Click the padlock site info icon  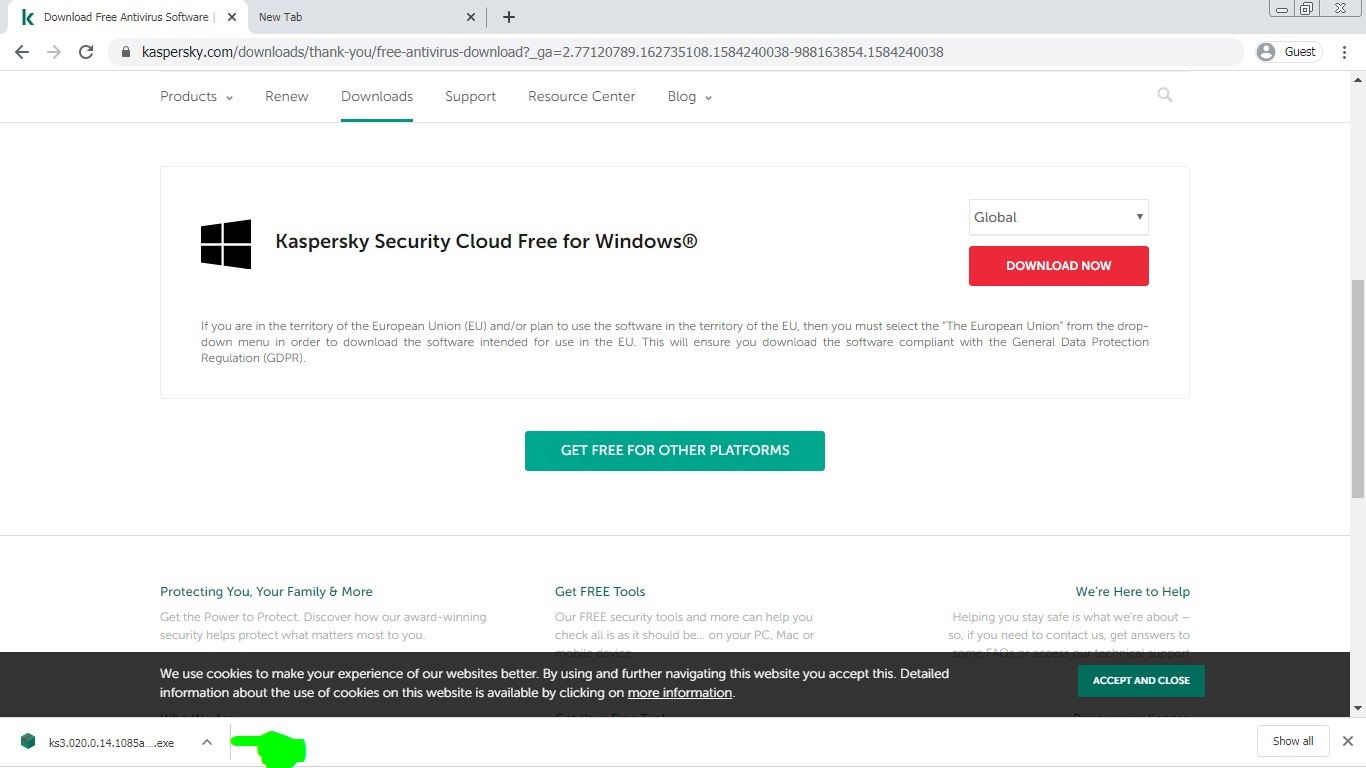coord(126,52)
